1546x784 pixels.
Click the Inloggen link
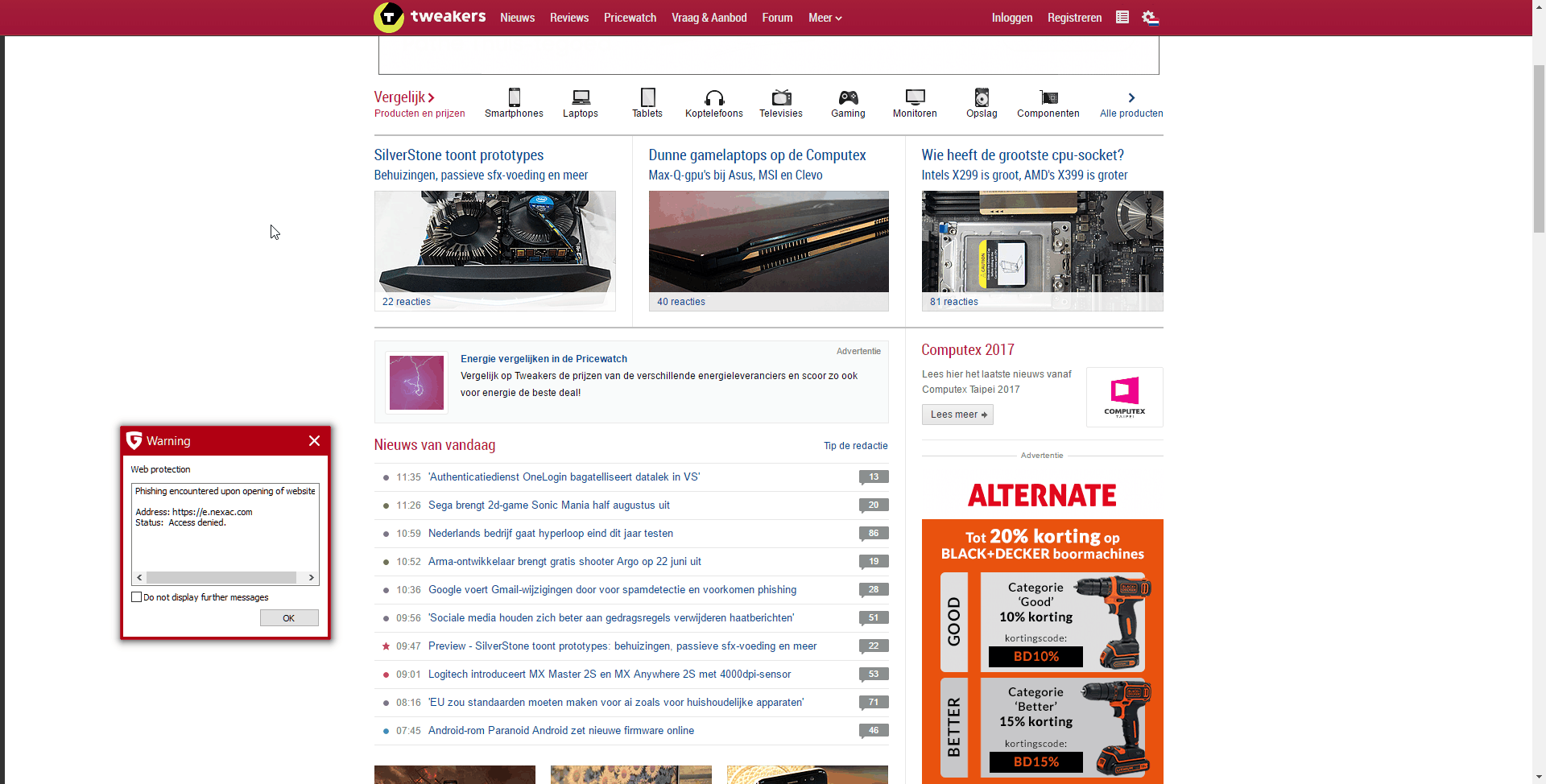pyautogui.click(x=1012, y=18)
